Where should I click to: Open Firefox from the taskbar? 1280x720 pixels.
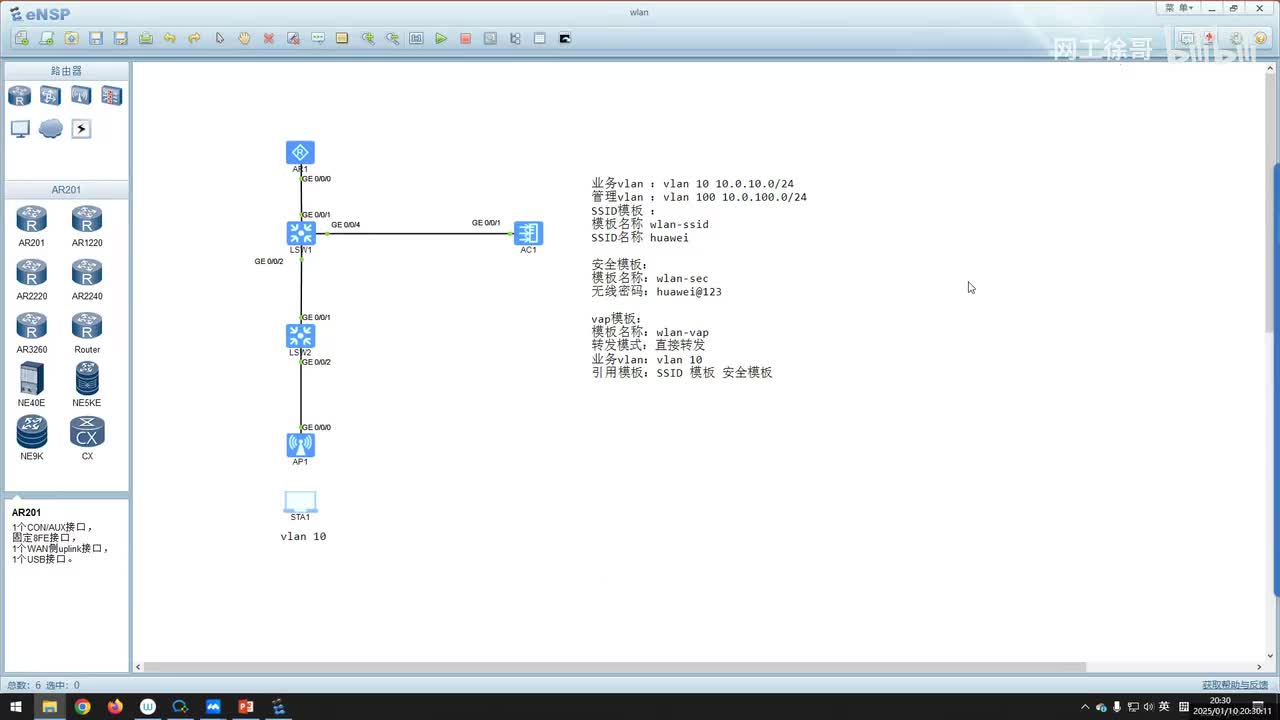[115, 707]
